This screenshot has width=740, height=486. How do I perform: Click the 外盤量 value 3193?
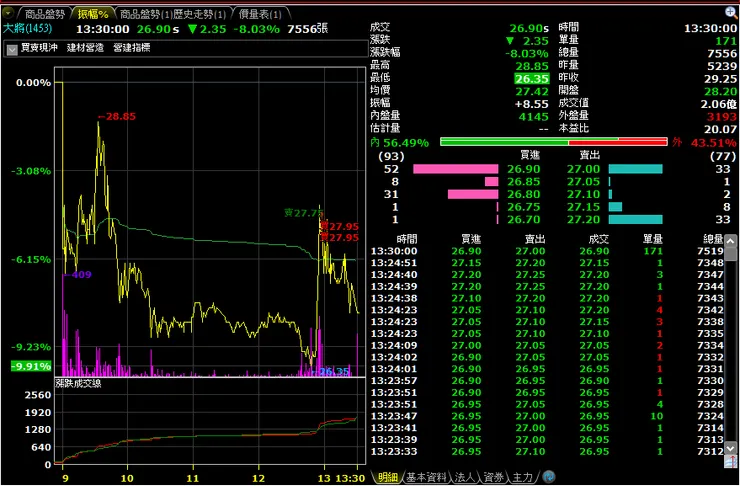[722, 117]
